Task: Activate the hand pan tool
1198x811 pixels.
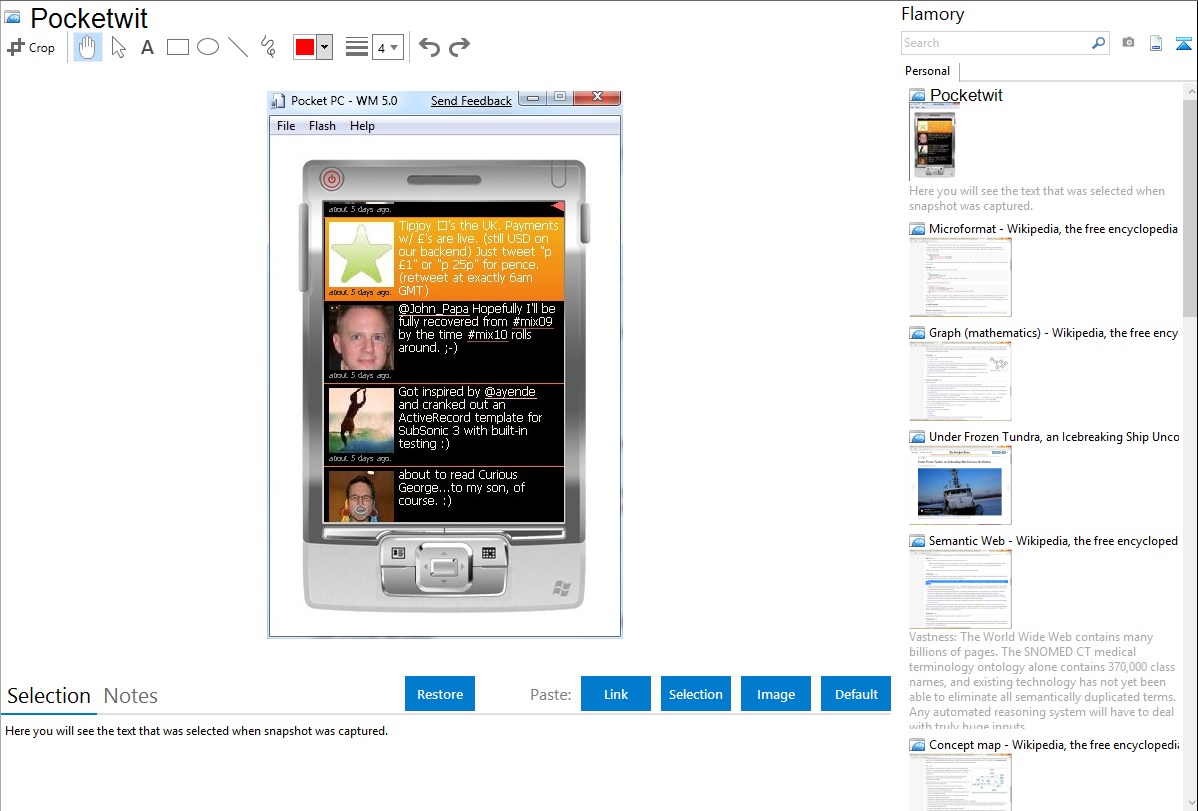Action: pyautogui.click(x=88, y=47)
